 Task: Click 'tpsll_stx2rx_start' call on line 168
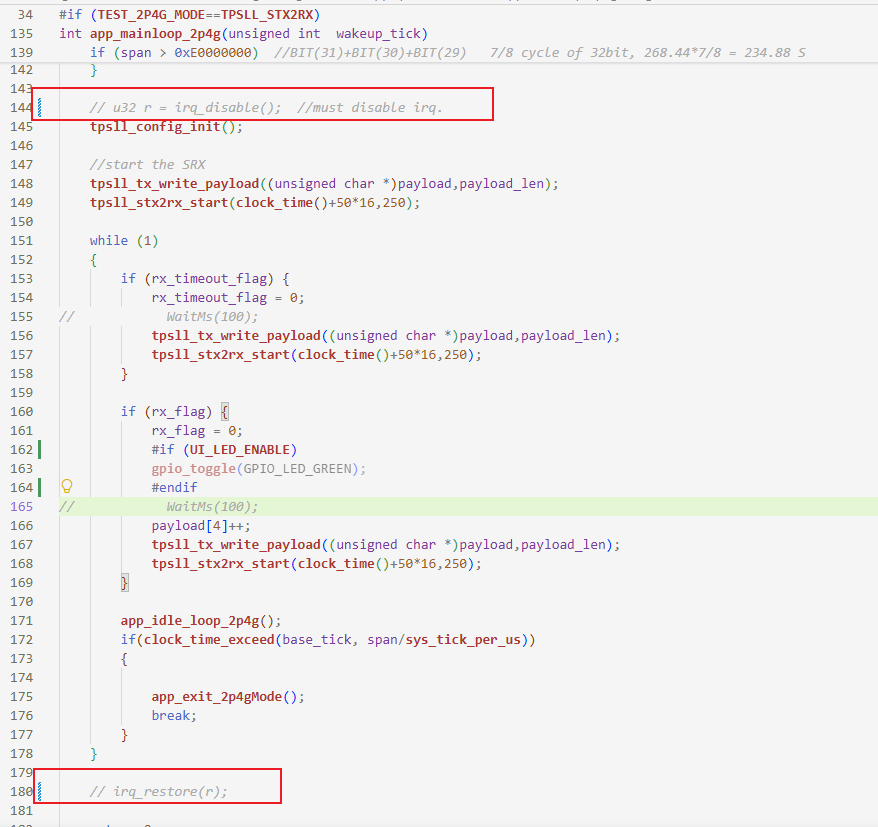316,564
